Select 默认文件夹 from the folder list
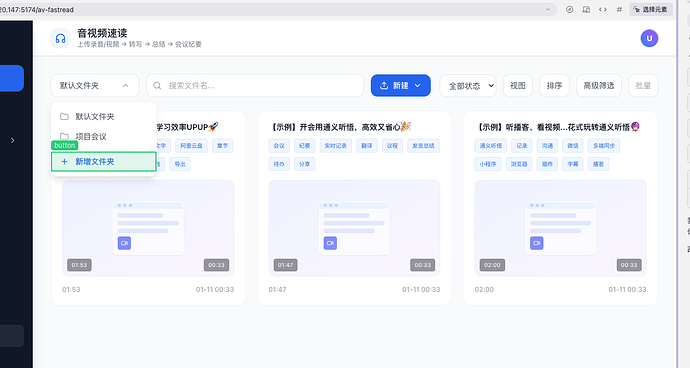This screenshot has width=690, height=368. click(x=104, y=117)
